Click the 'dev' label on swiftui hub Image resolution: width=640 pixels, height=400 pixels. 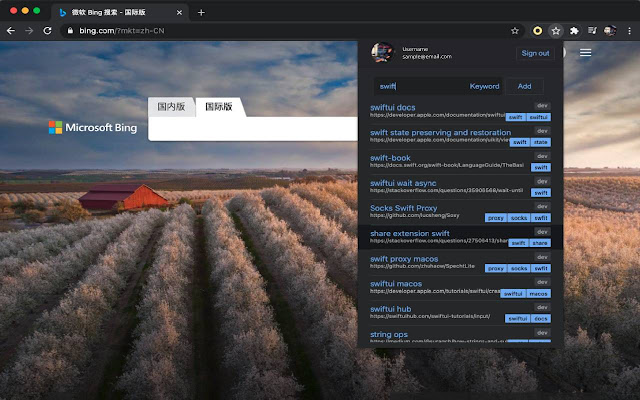point(542,307)
